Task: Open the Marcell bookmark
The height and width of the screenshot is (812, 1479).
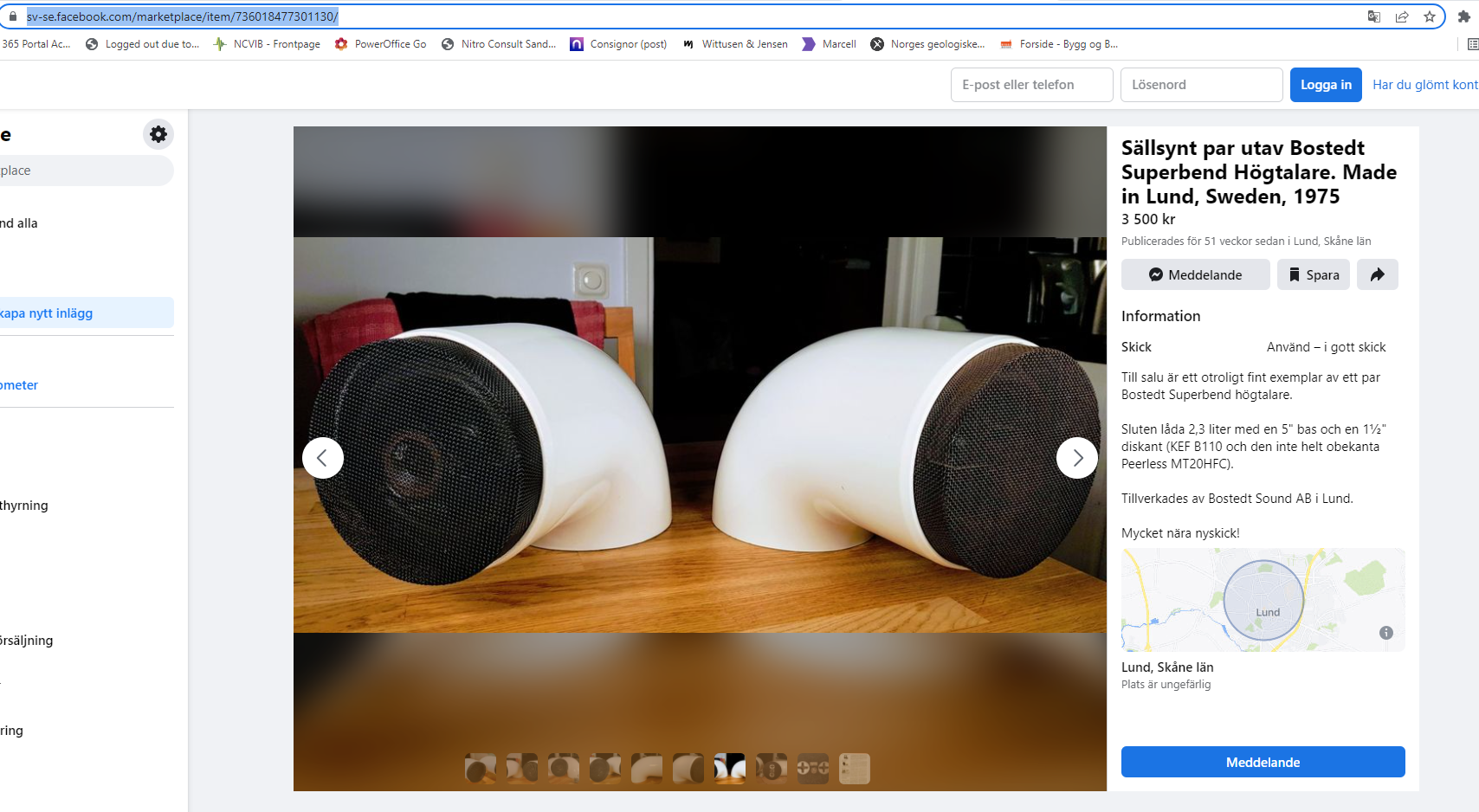Action: click(829, 44)
